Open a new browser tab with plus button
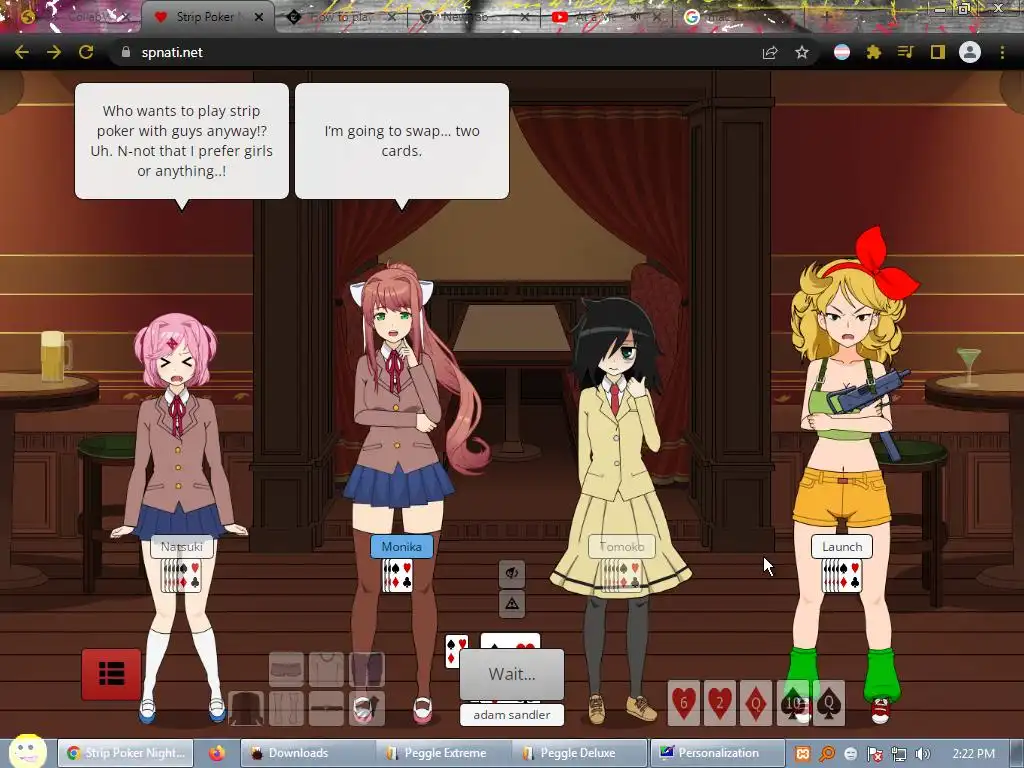 pyautogui.click(x=826, y=17)
